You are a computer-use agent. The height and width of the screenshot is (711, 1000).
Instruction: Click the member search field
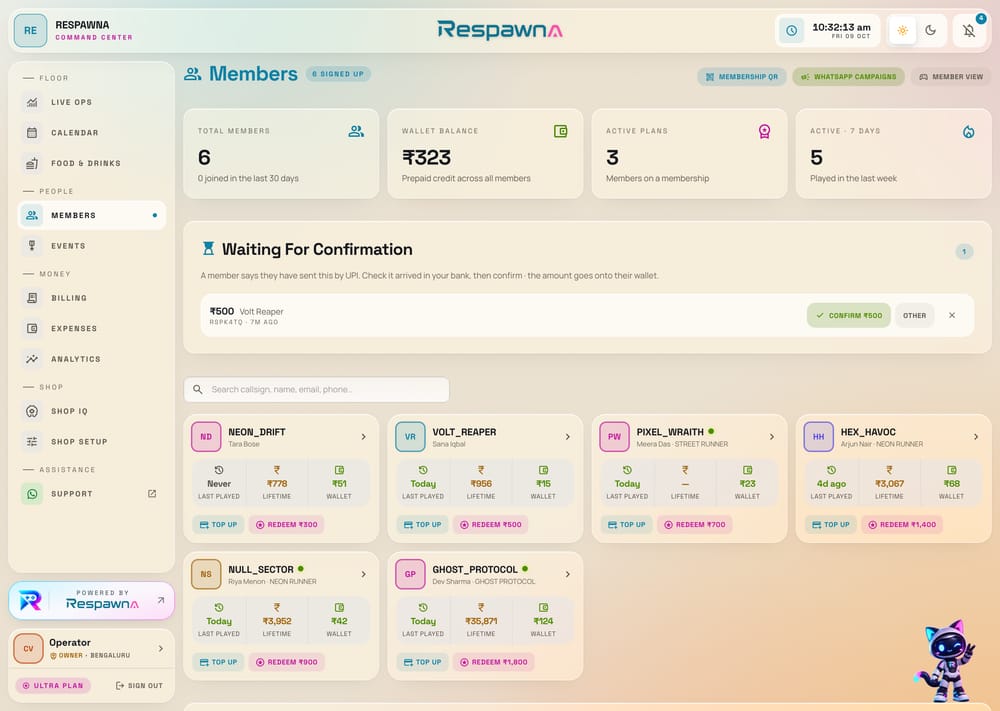tap(316, 390)
